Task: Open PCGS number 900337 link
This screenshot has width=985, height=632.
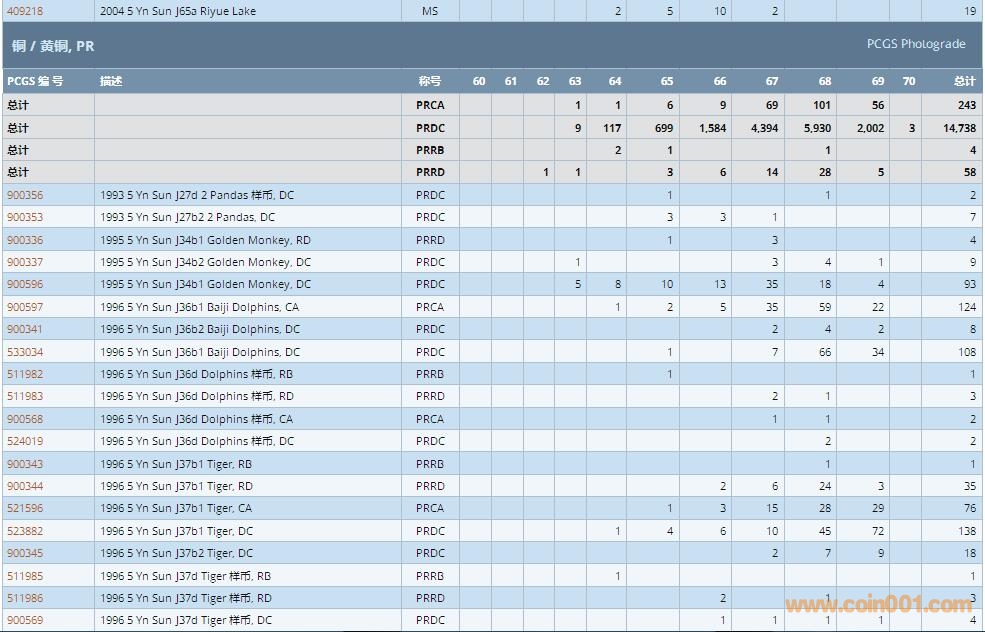Action: pos(25,262)
